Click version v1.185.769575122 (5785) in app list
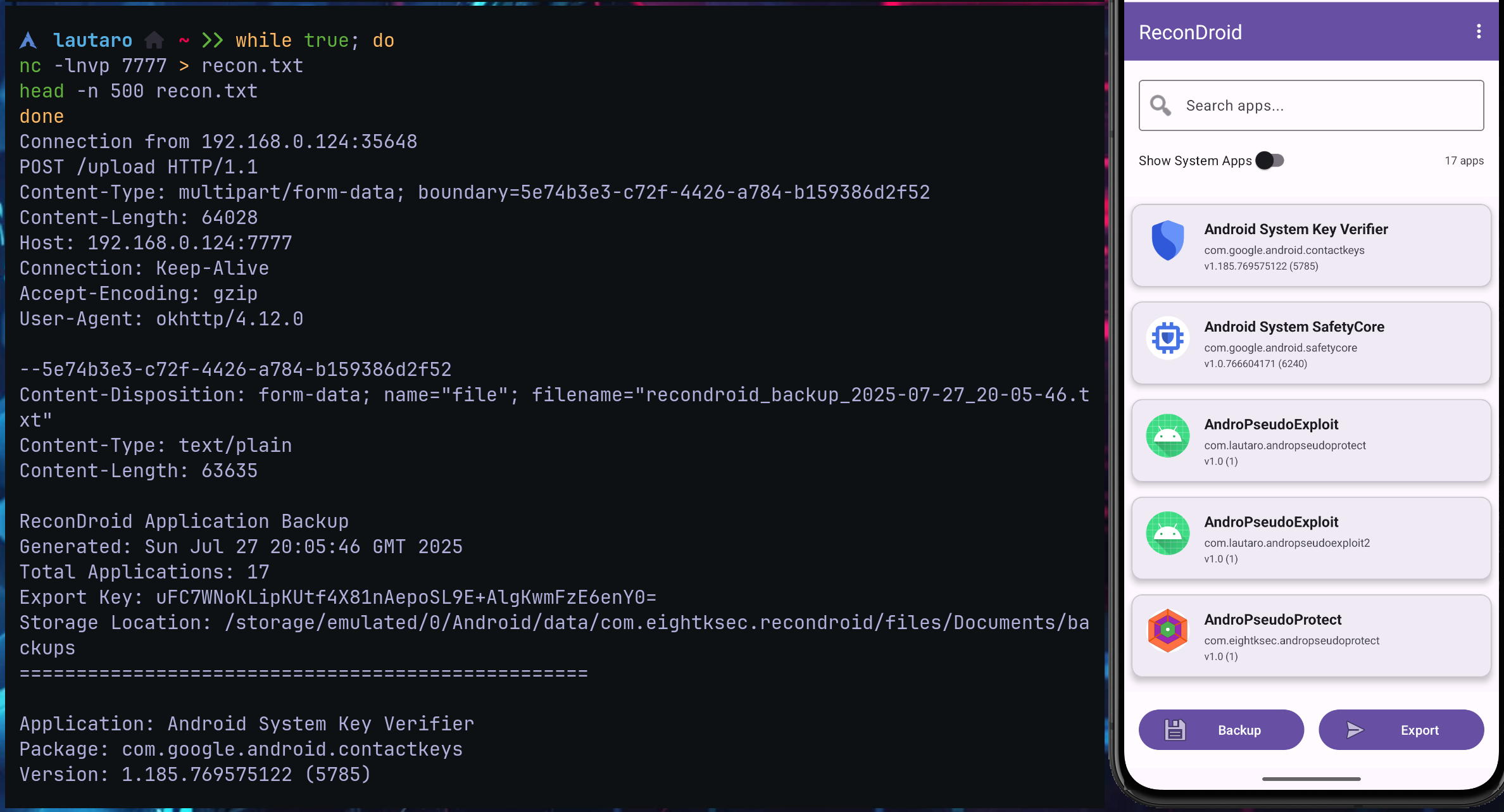This screenshot has height=812, width=1504. point(1261,266)
